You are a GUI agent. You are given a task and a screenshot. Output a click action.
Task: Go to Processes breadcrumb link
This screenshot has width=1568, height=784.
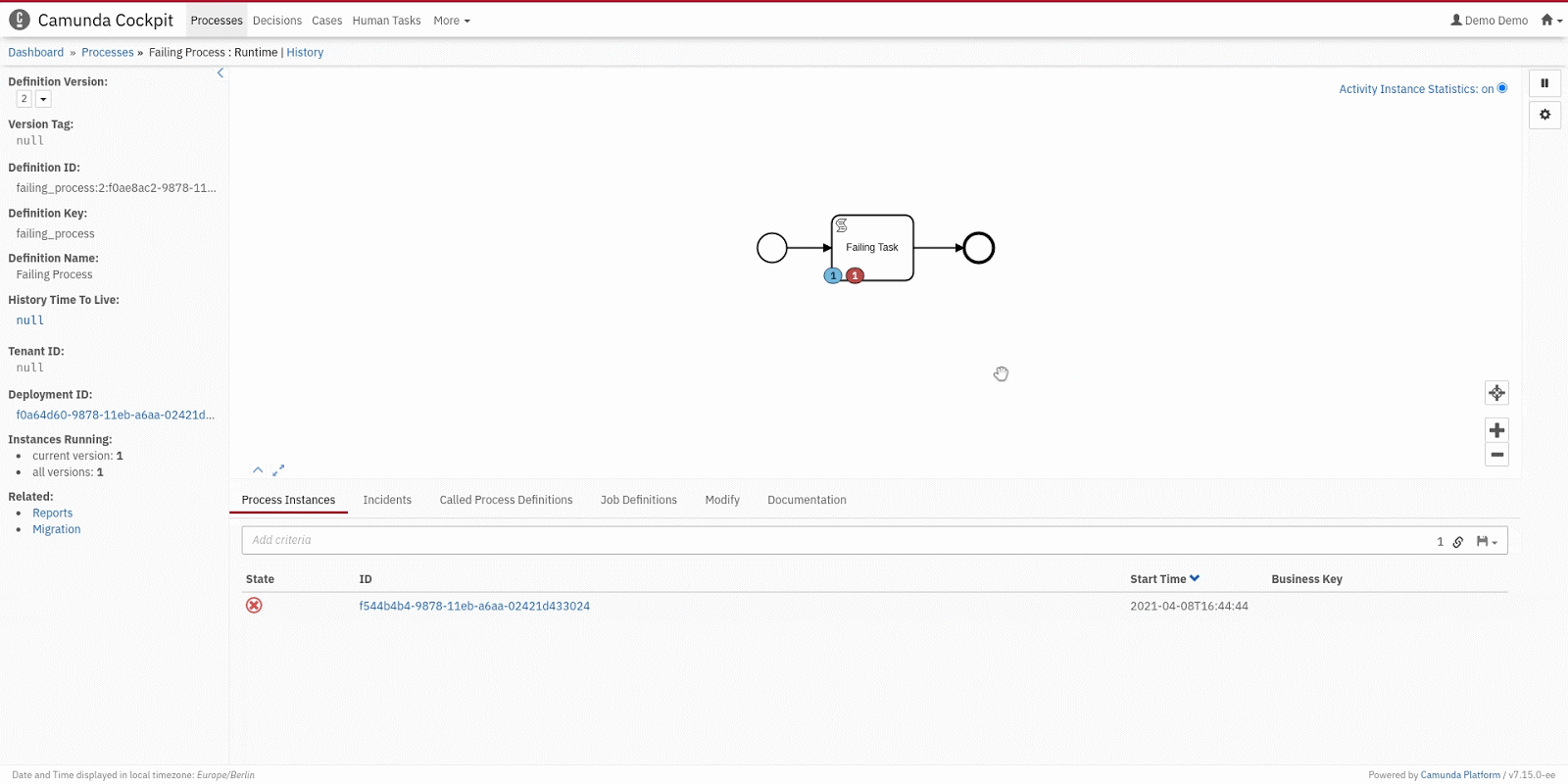tap(108, 53)
